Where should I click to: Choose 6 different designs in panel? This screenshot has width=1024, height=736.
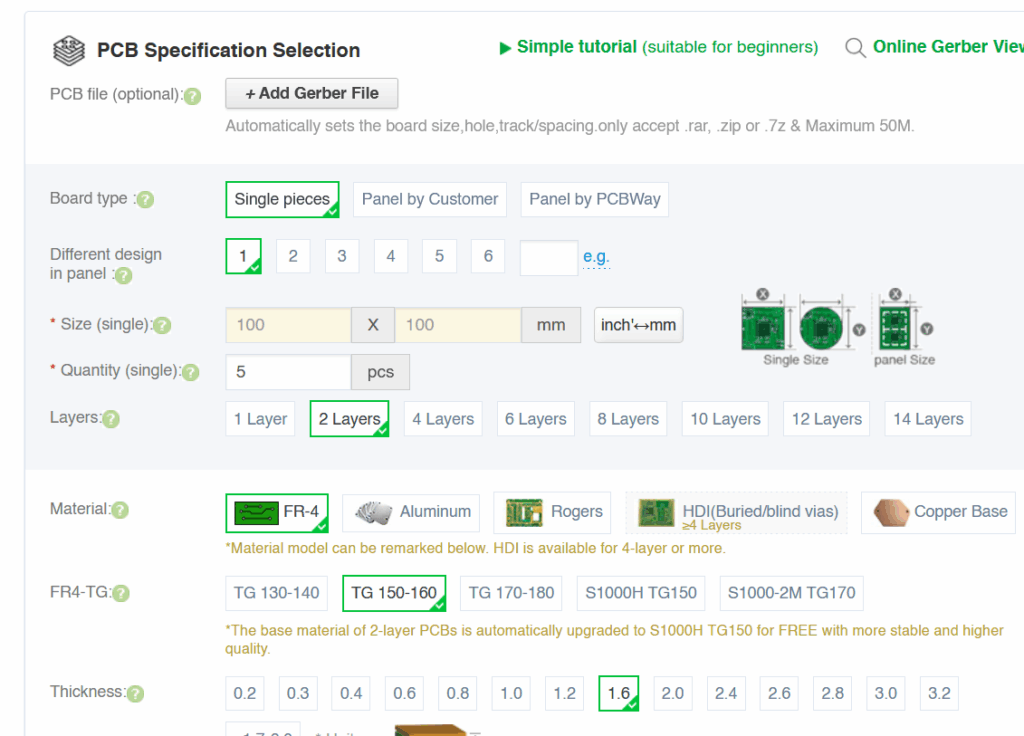coord(488,256)
